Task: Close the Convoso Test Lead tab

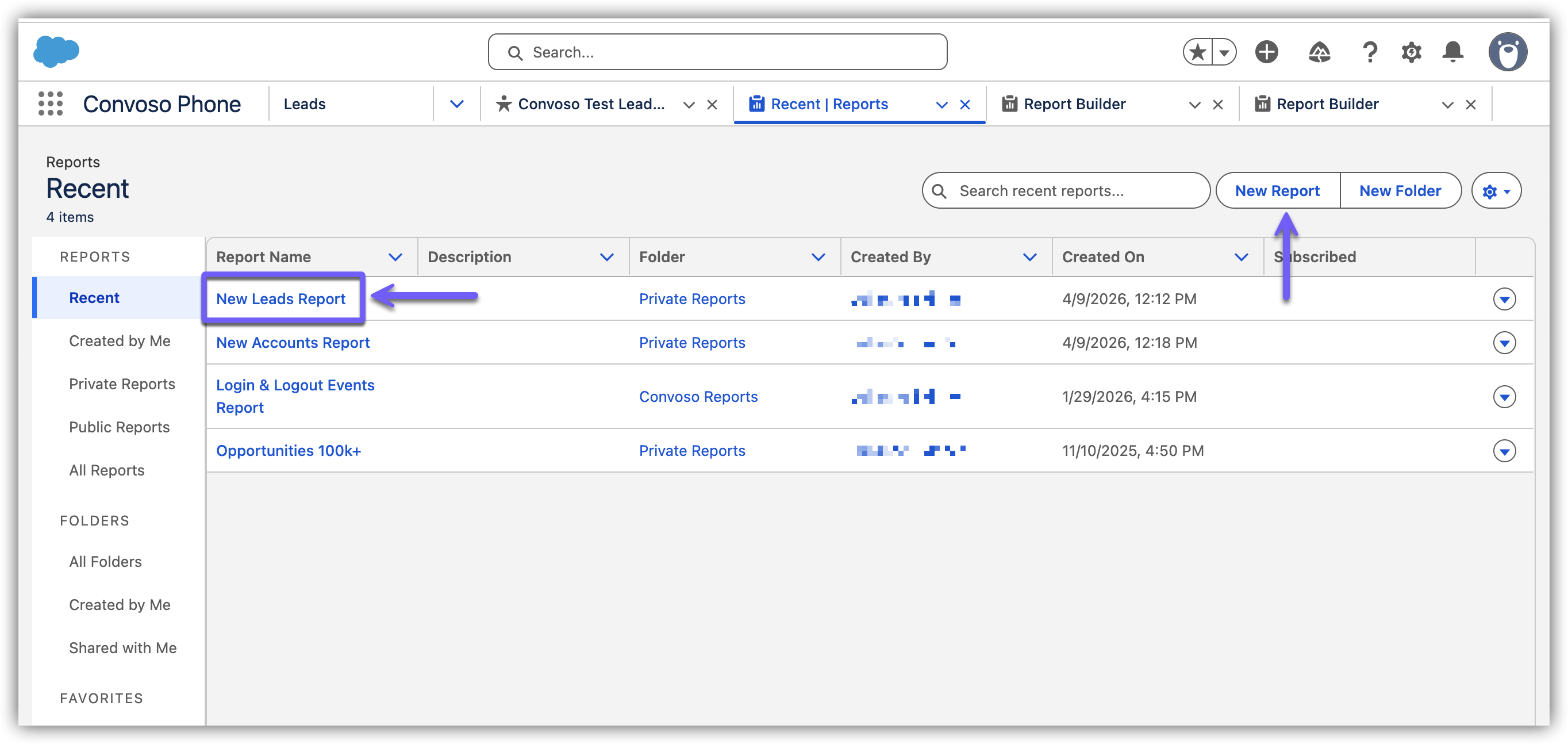Action: [x=712, y=105]
